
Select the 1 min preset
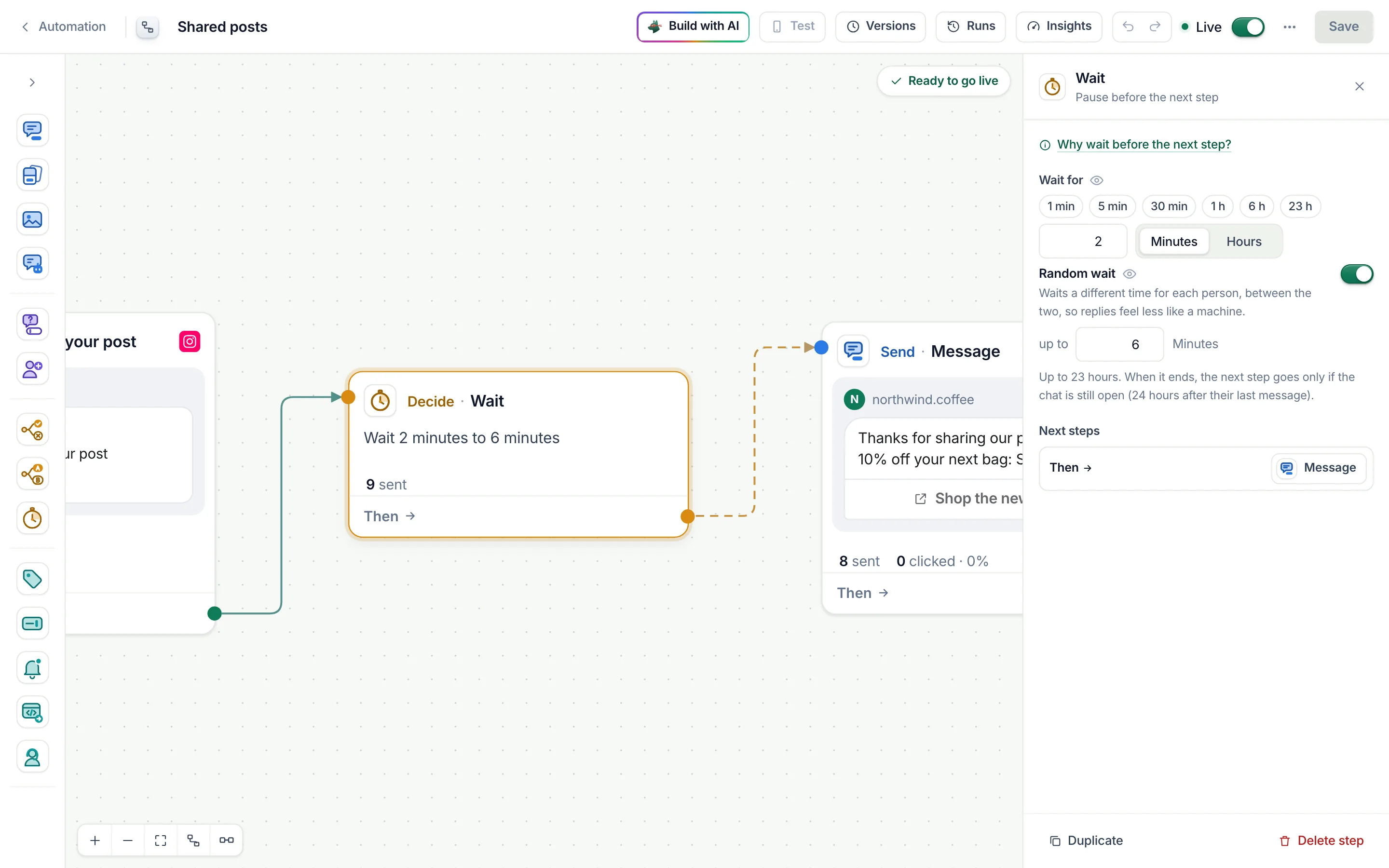pyautogui.click(x=1061, y=207)
